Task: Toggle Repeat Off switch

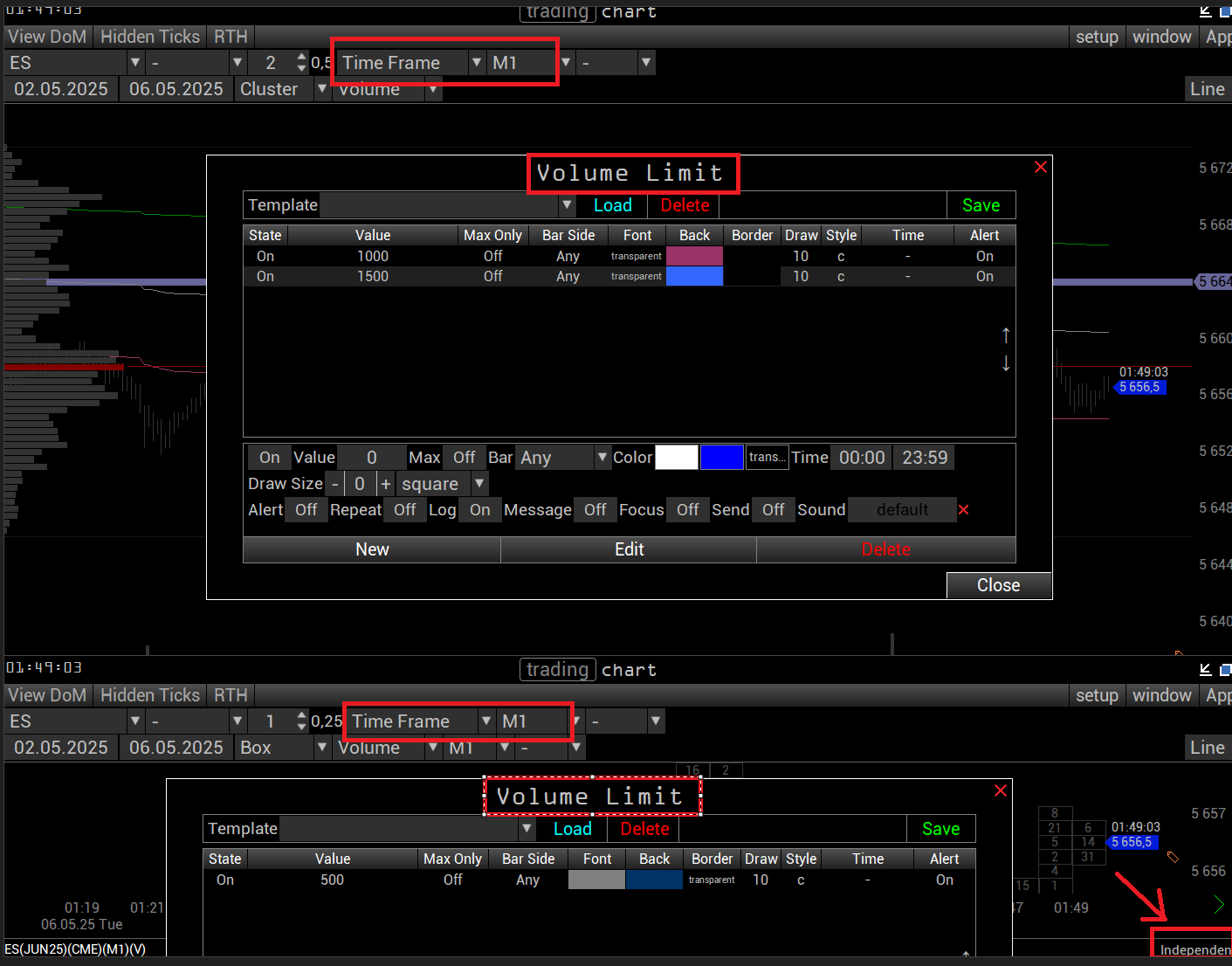Action: click(405, 510)
